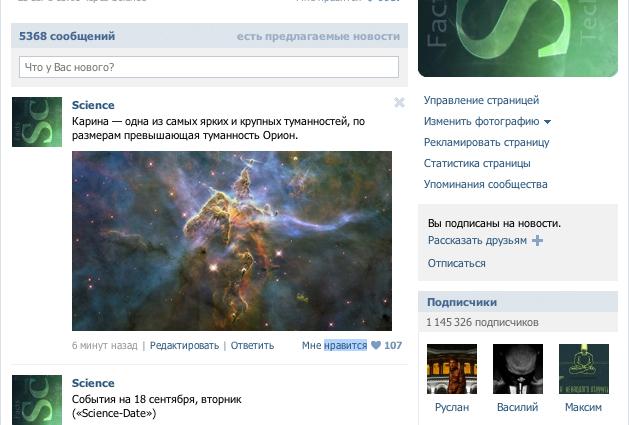Open the Василий name link

tap(517, 407)
